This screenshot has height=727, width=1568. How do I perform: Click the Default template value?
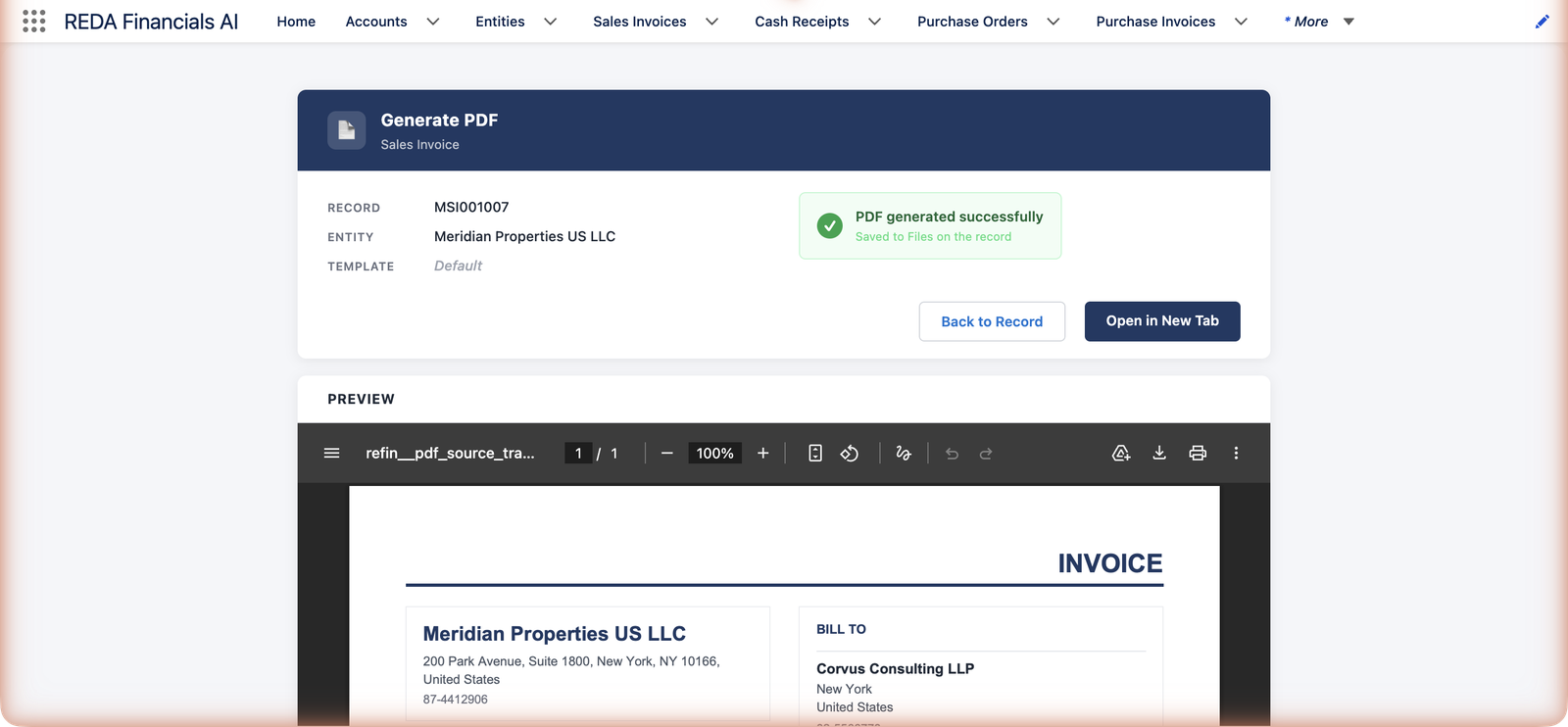[458, 266]
